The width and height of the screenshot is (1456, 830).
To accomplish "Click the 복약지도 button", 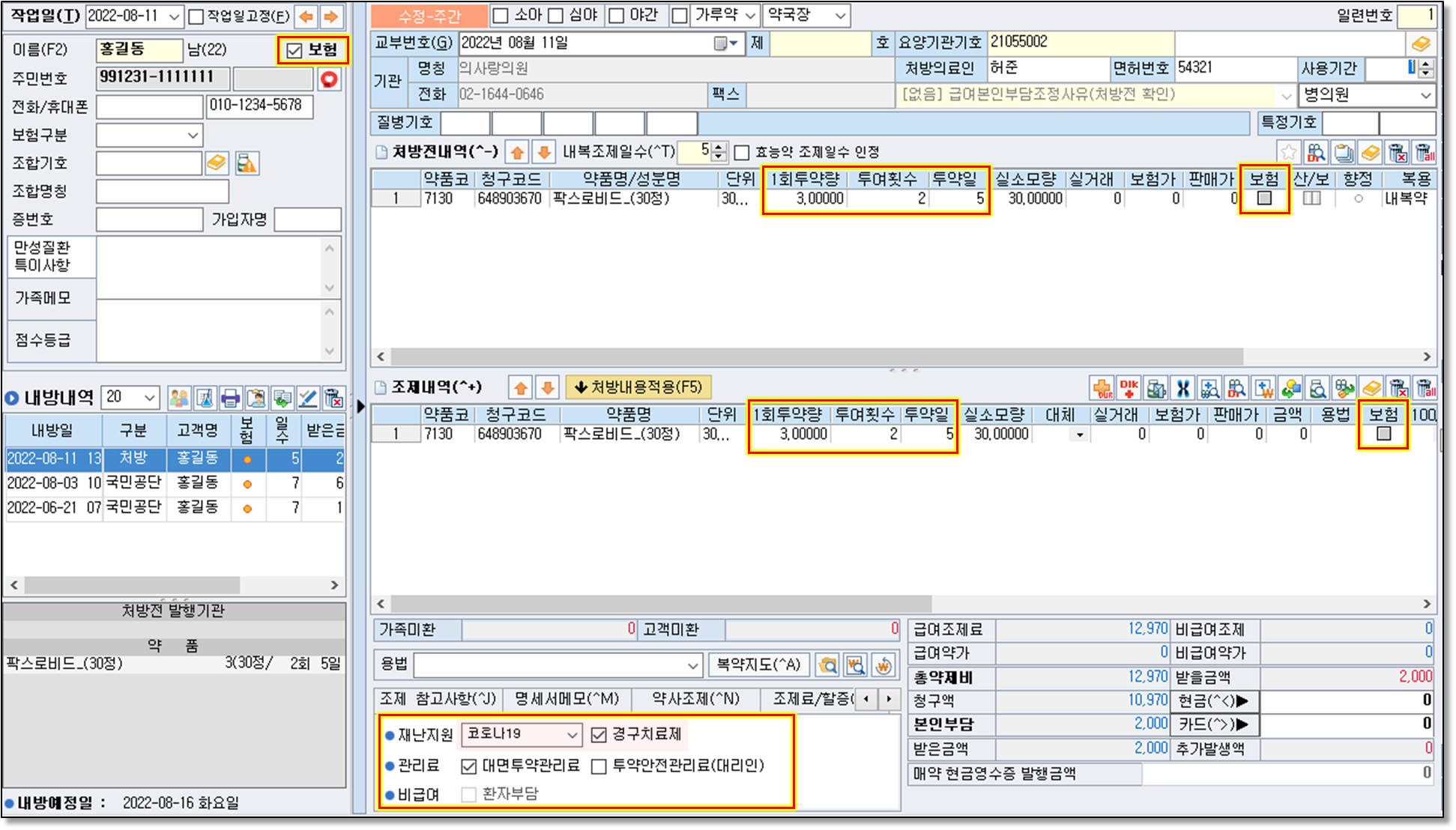I will click(x=758, y=664).
